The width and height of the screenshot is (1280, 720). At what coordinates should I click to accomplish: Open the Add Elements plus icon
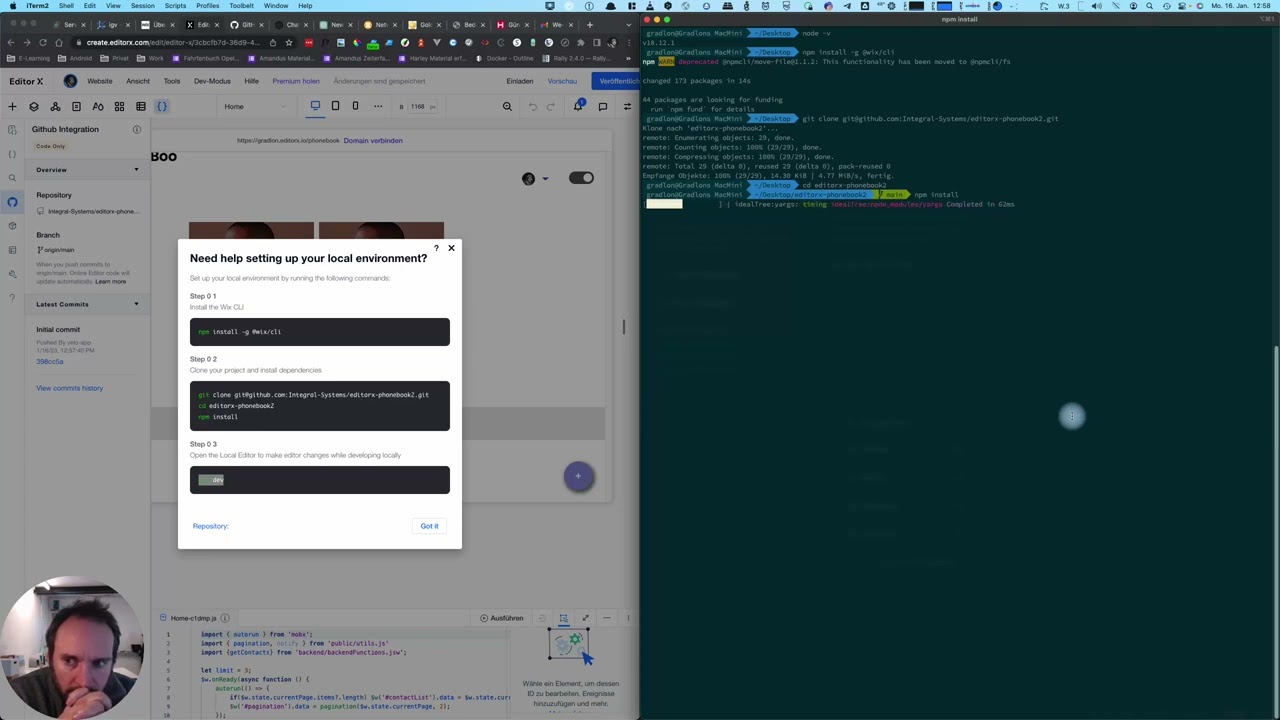pyautogui.click(x=12, y=106)
